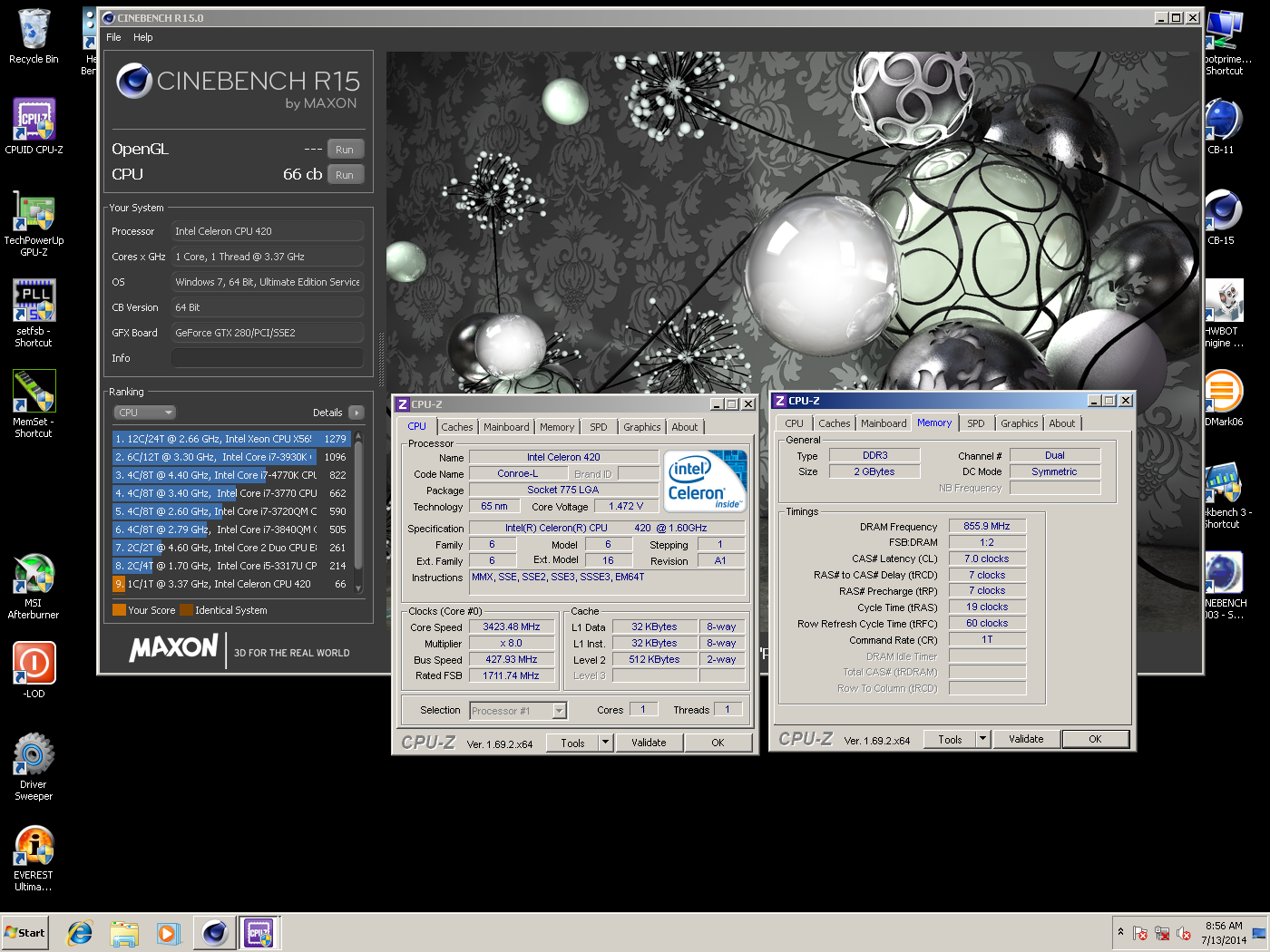Select ranking row for Xeon X5650 1279
The image size is (1270, 952).
(x=231, y=439)
